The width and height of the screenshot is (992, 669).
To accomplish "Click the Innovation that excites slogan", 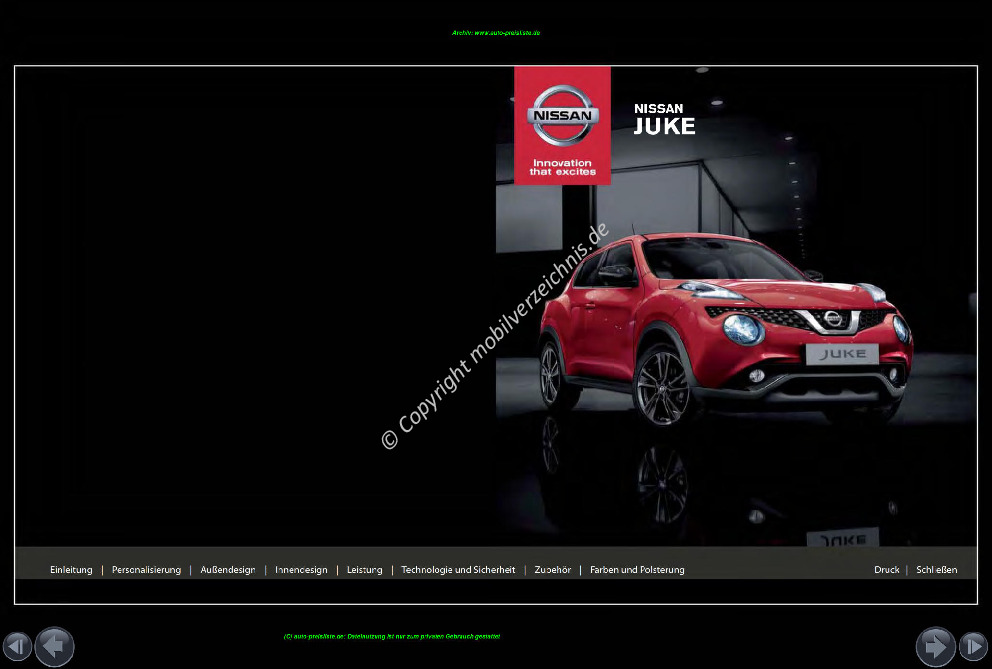I will [x=562, y=167].
